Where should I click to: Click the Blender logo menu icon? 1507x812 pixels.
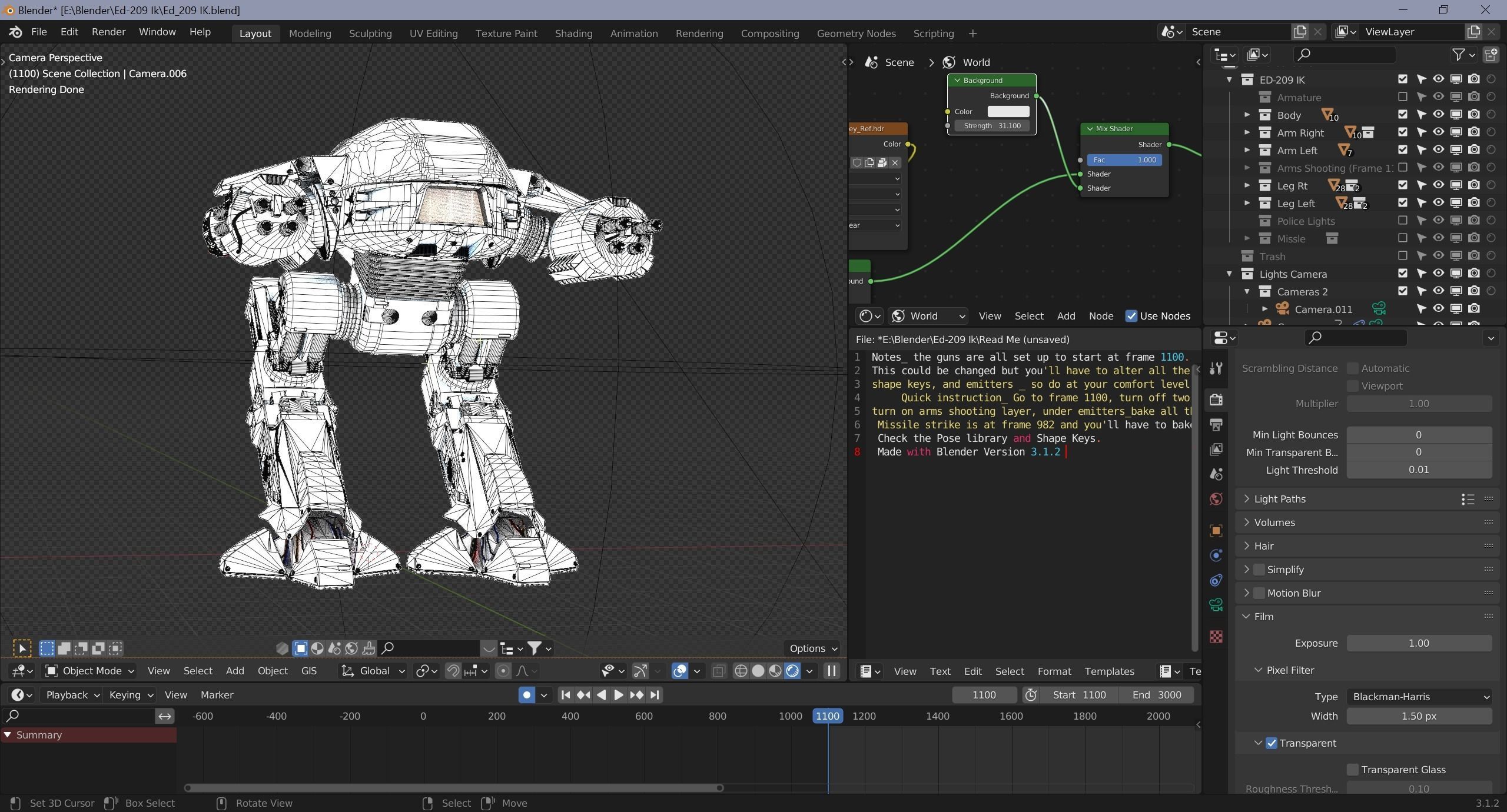pyautogui.click(x=16, y=32)
